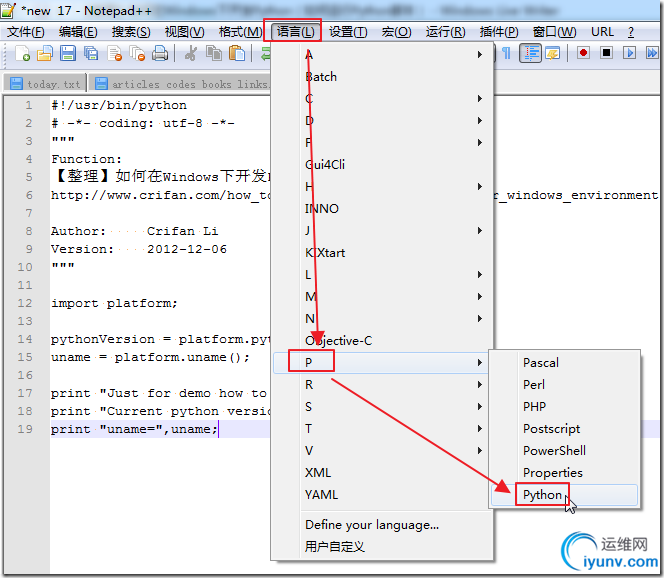This screenshot has height=578, width=664.
Task: Select XML language
Action: (x=382, y=473)
